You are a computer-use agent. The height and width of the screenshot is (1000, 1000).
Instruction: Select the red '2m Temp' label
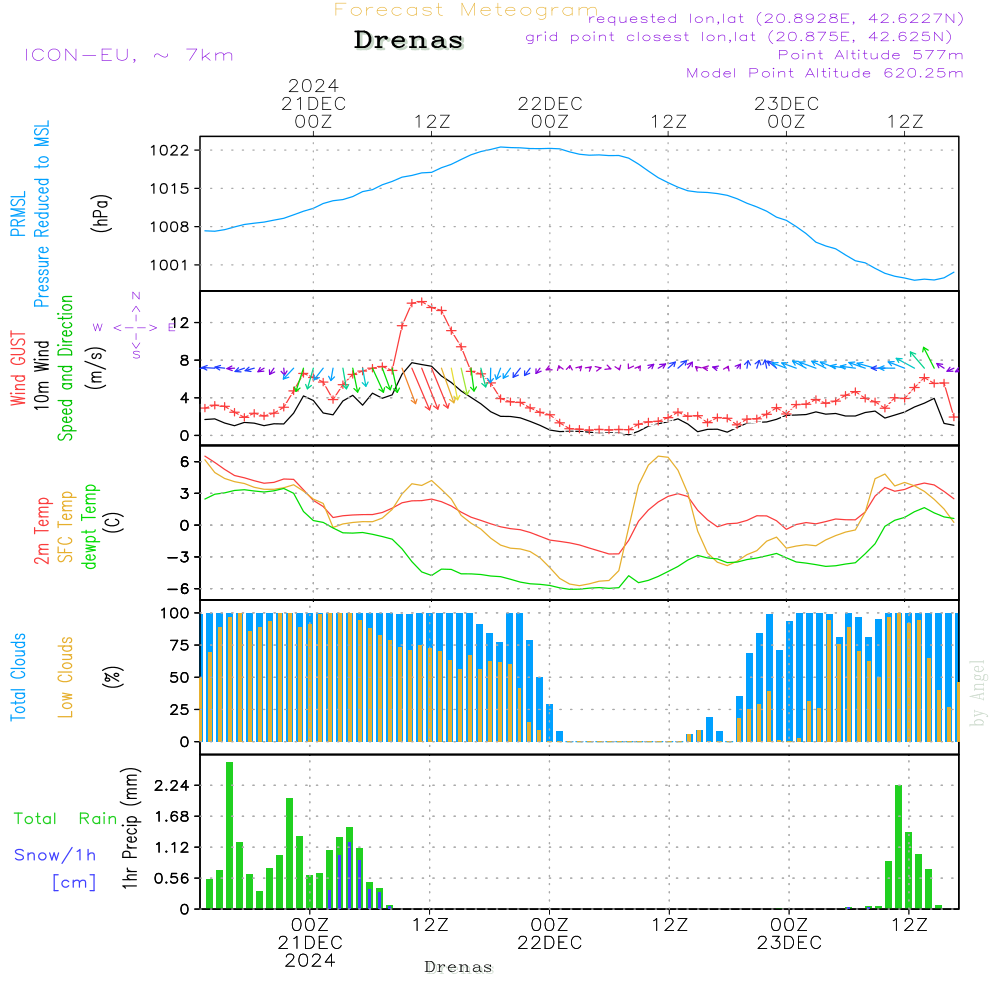pos(42,531)
